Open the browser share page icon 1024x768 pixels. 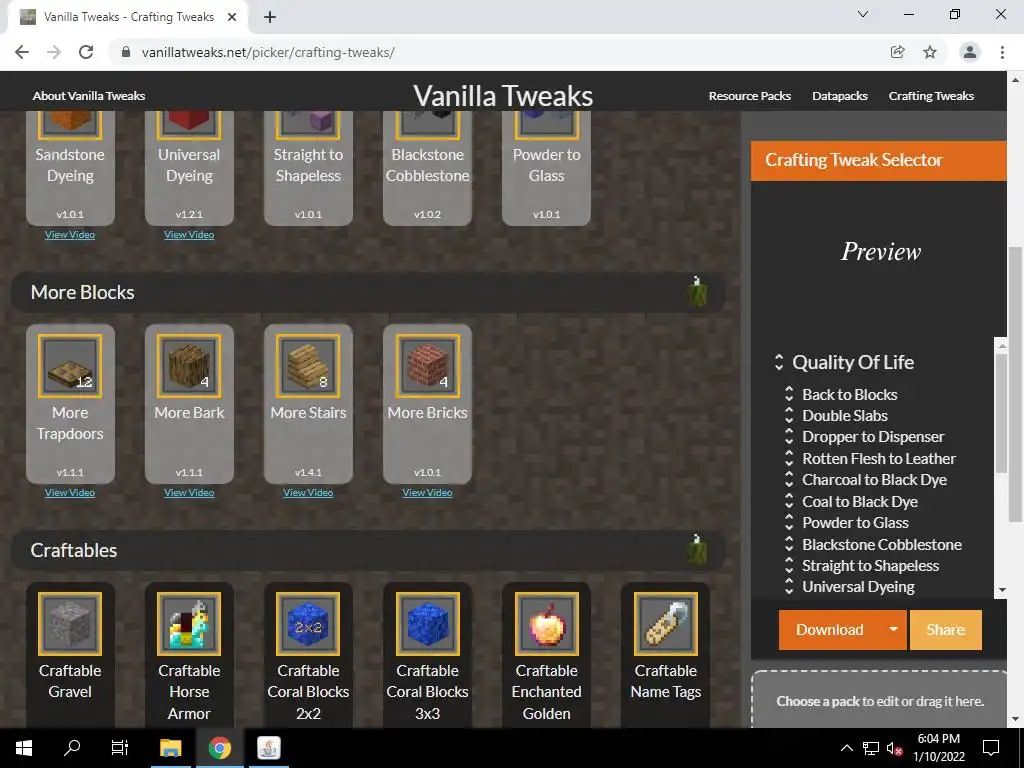coord(898,52)
